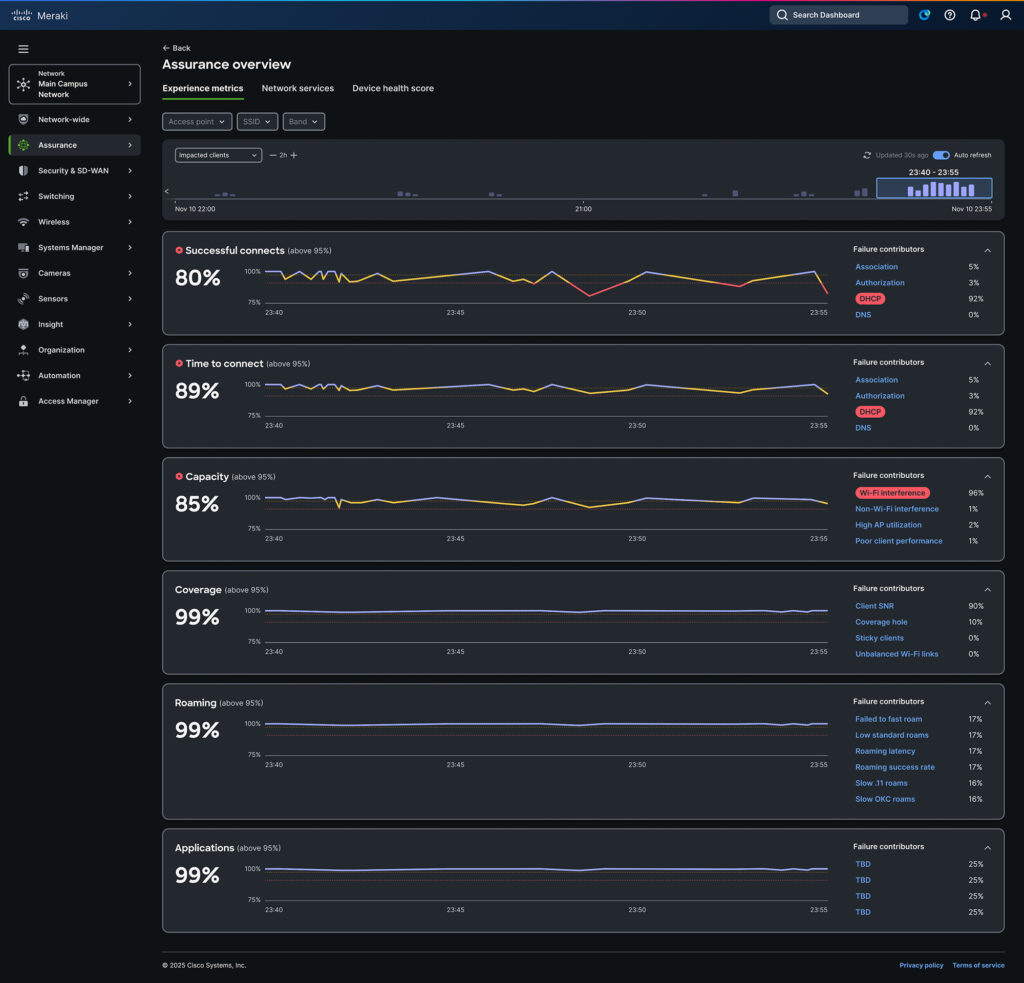Click the Switching sidebar icon

coord(23,196)
